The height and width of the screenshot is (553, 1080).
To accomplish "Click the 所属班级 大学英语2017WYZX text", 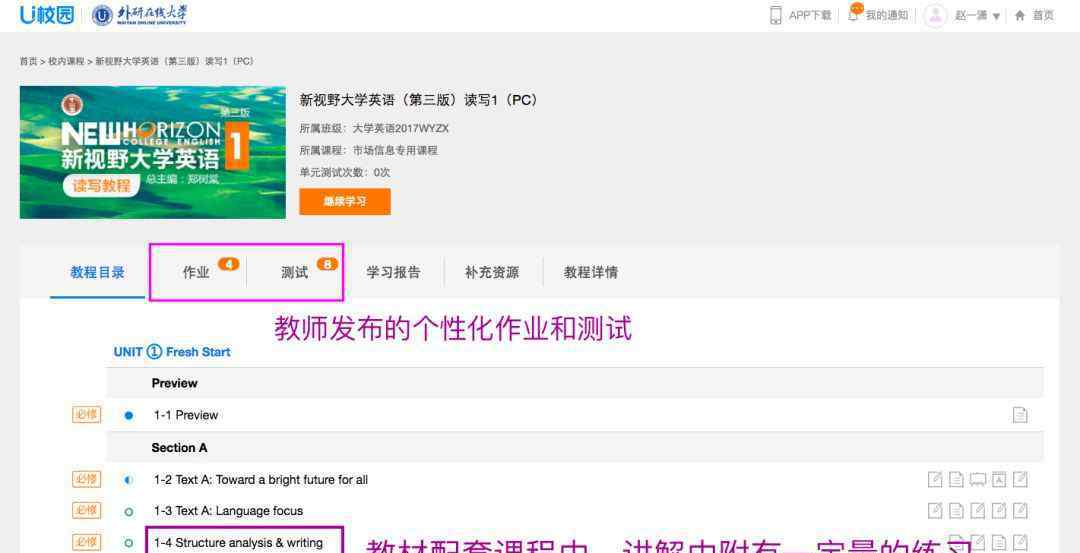I will (x=374, y=129).
